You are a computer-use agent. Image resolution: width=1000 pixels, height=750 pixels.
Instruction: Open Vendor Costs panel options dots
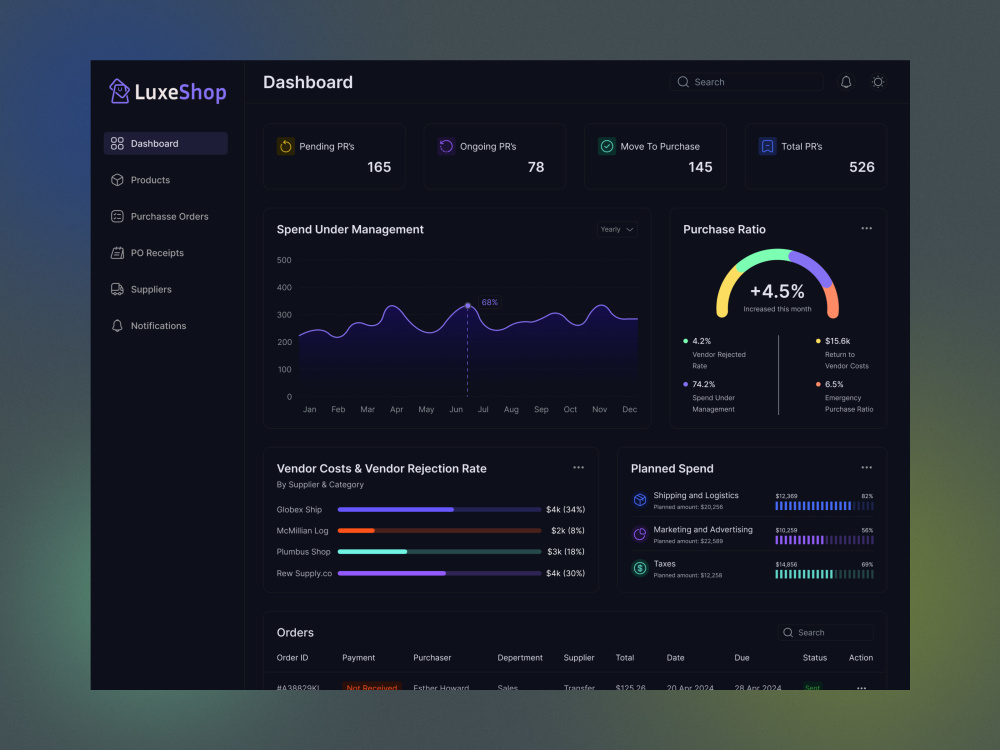(x=578, y=467)
